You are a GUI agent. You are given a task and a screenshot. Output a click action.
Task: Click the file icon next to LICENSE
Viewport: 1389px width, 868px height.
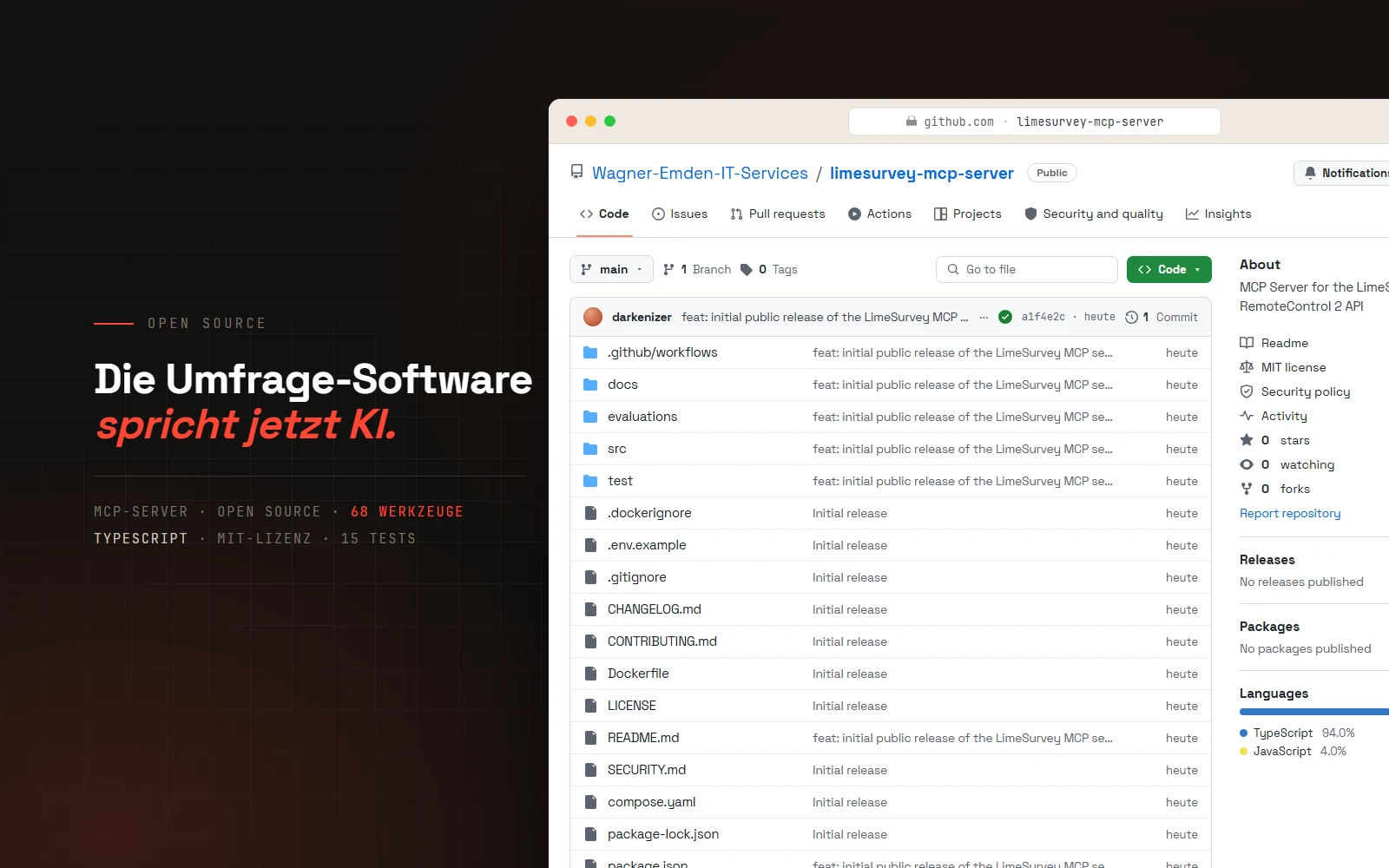[590, 706]
